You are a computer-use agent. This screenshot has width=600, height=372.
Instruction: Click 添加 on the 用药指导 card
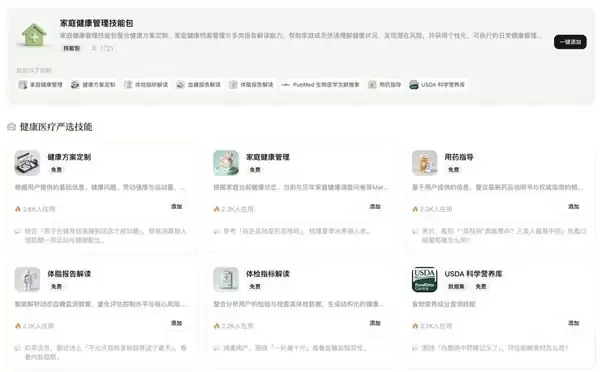coord(573,207)
